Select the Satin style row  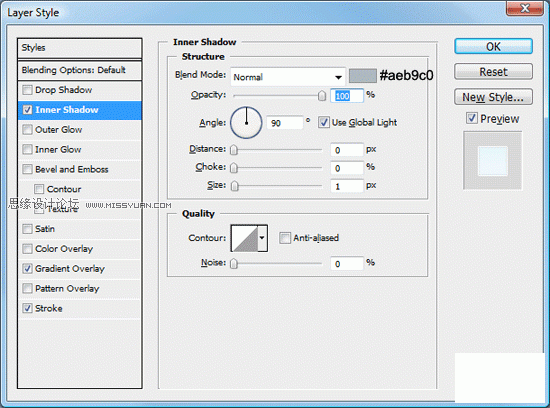[80, 229]
